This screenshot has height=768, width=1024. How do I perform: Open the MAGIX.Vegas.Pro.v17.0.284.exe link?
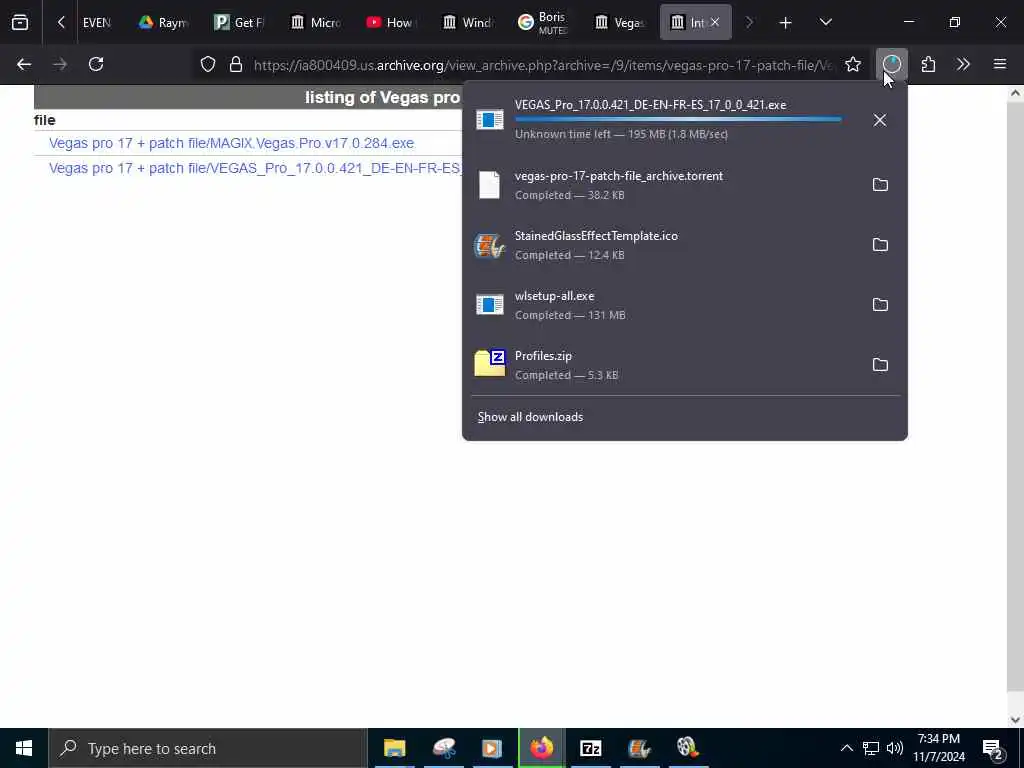231,143
